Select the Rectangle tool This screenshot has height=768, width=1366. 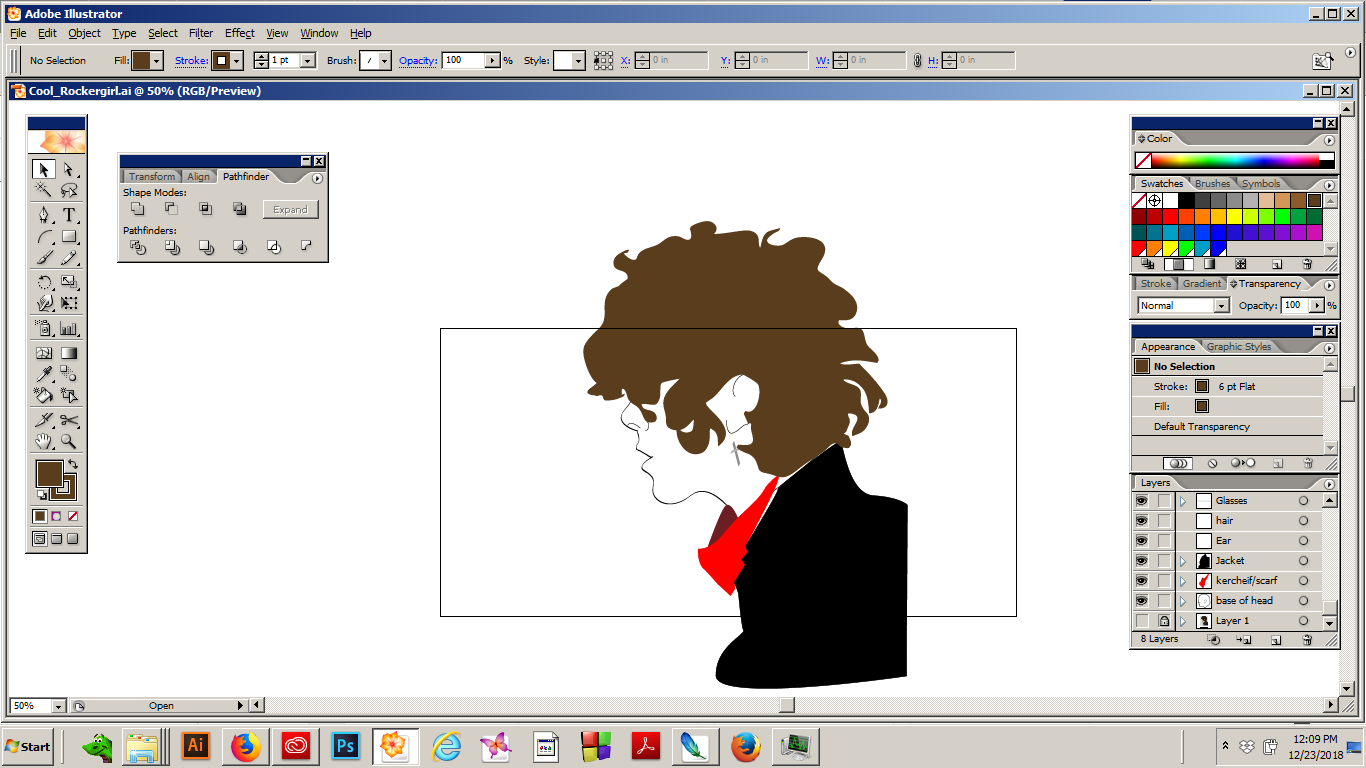tap(69, 237)
